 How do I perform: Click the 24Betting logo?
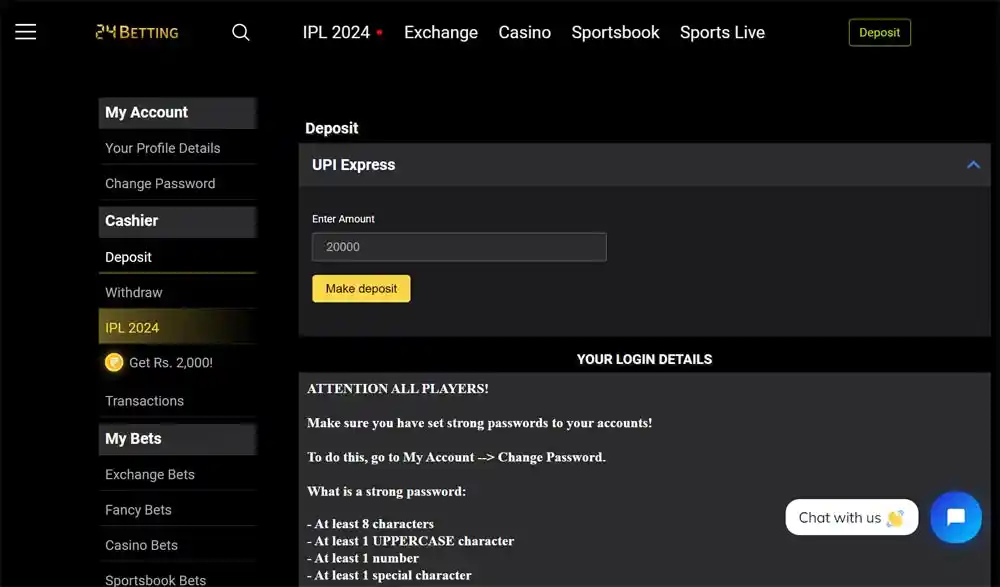136,31
